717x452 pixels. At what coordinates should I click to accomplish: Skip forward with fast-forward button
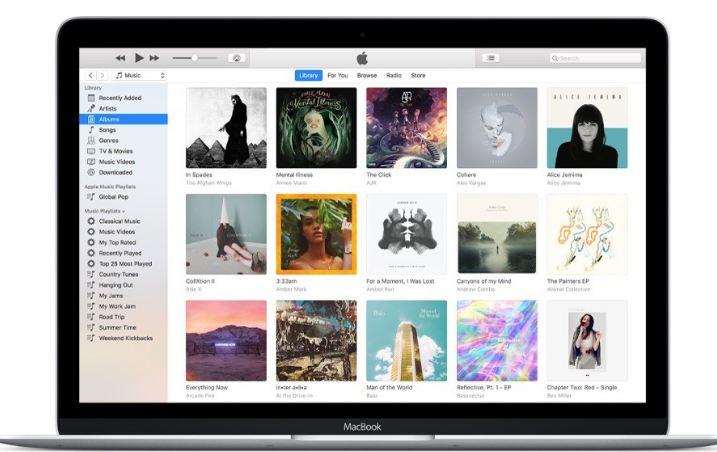155,58
